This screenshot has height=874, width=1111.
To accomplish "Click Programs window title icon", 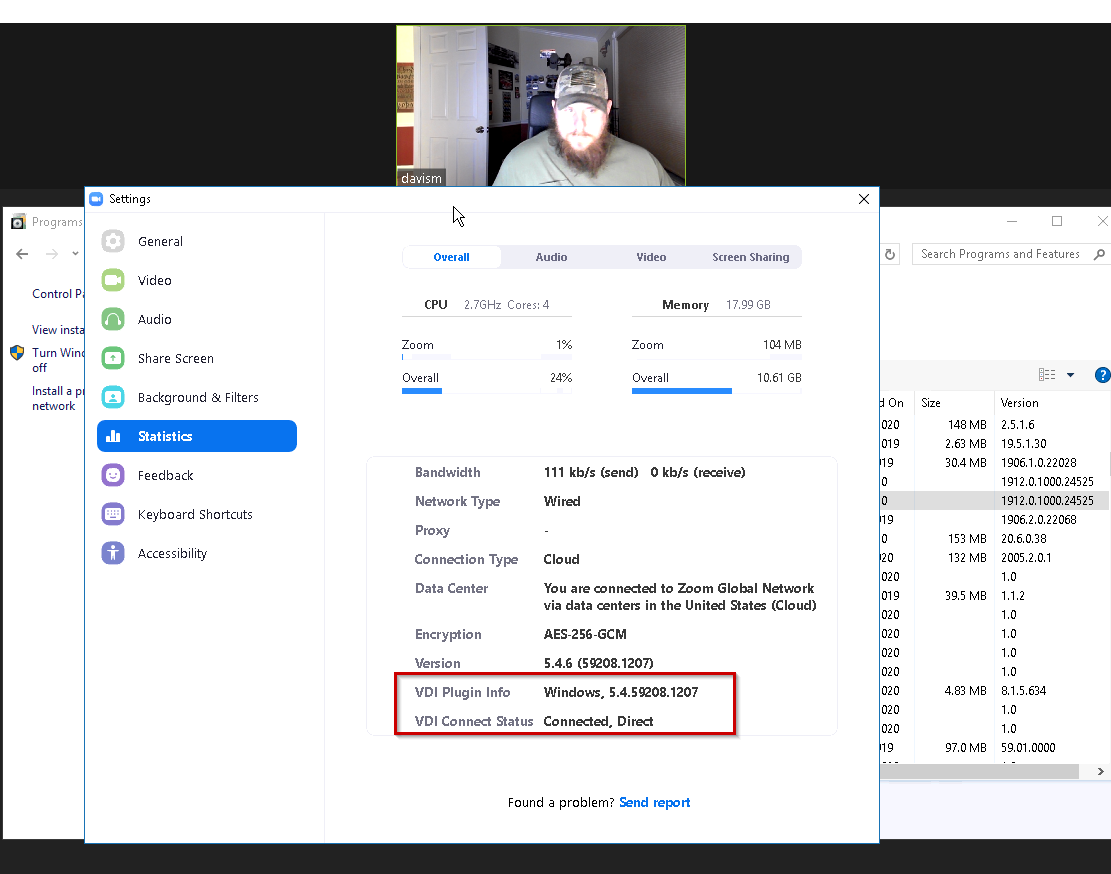I will [x=18, y=222].
